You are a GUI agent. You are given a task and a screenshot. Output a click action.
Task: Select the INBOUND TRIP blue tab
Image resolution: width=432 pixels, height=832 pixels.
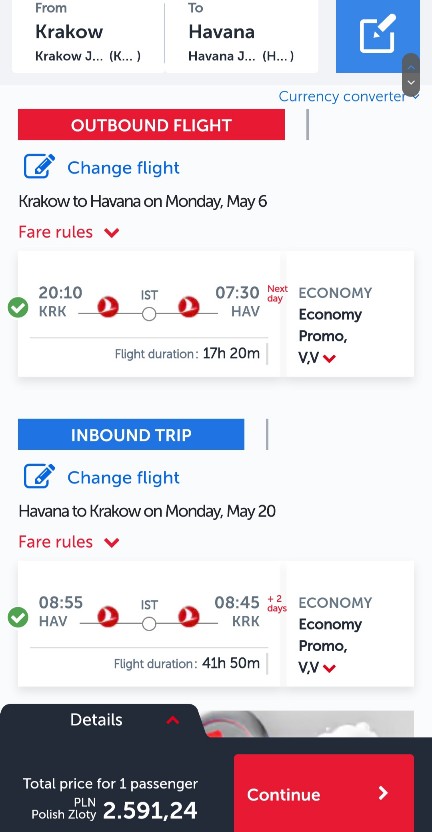131,435
